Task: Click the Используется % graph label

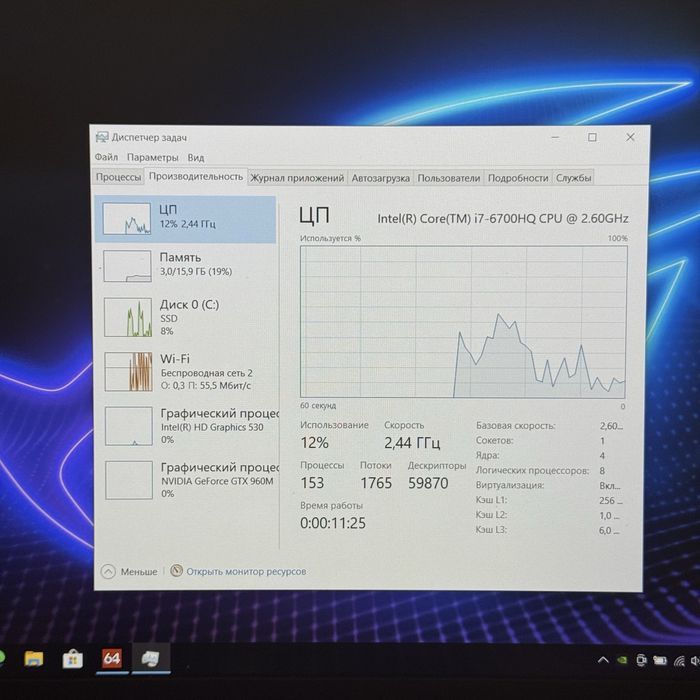Action: point(330,238)
